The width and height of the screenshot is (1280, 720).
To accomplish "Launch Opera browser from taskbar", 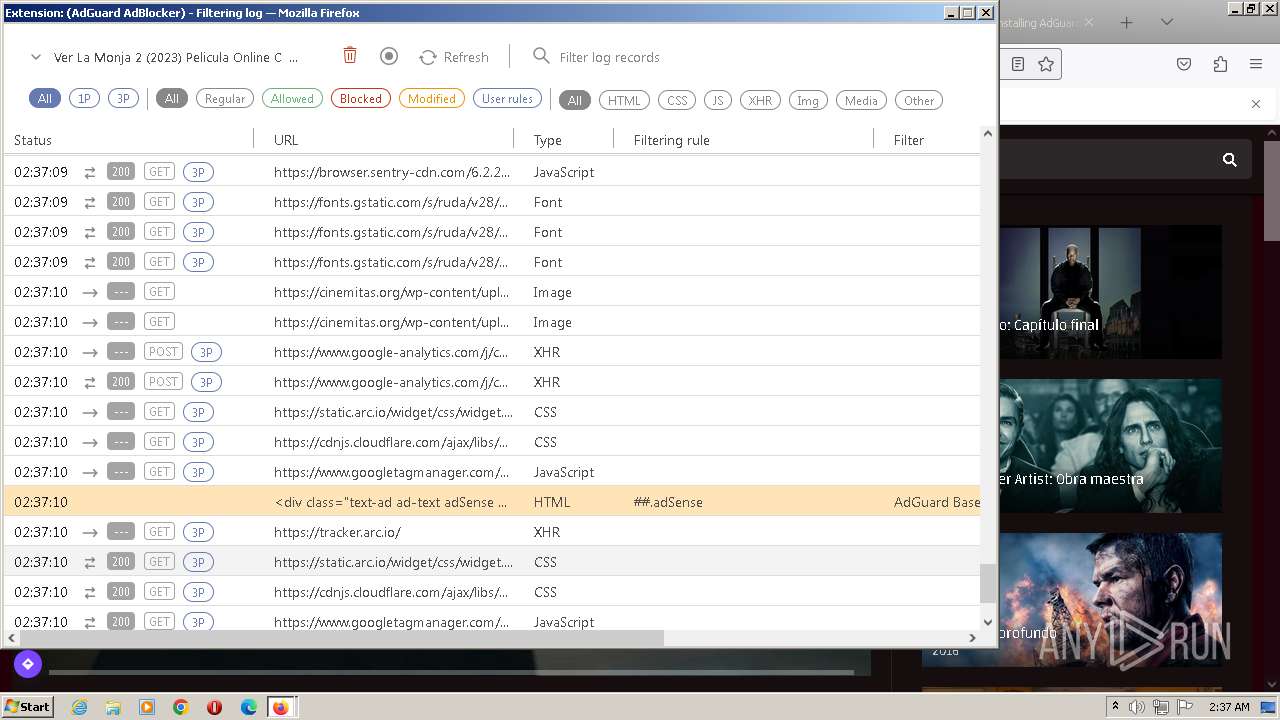I will 214,707.
